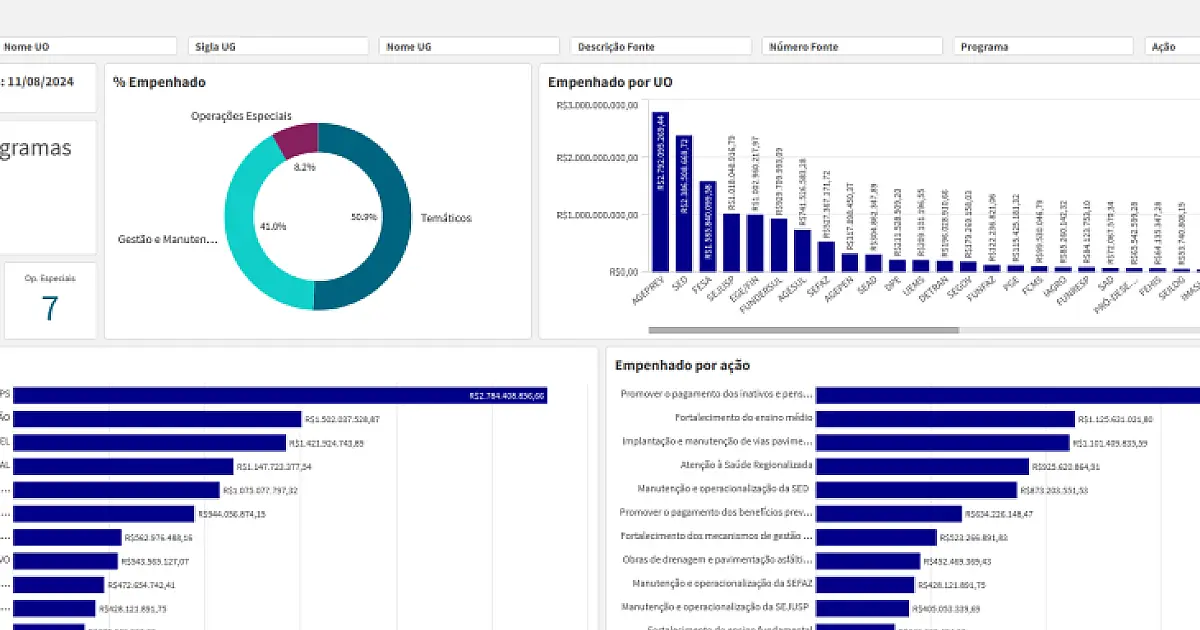This screenshot has height=630, width=1200.
Task: Click the Empenhado por UO horizontal scrollbar
Action: pyautogui.click(x=803, y=329)
